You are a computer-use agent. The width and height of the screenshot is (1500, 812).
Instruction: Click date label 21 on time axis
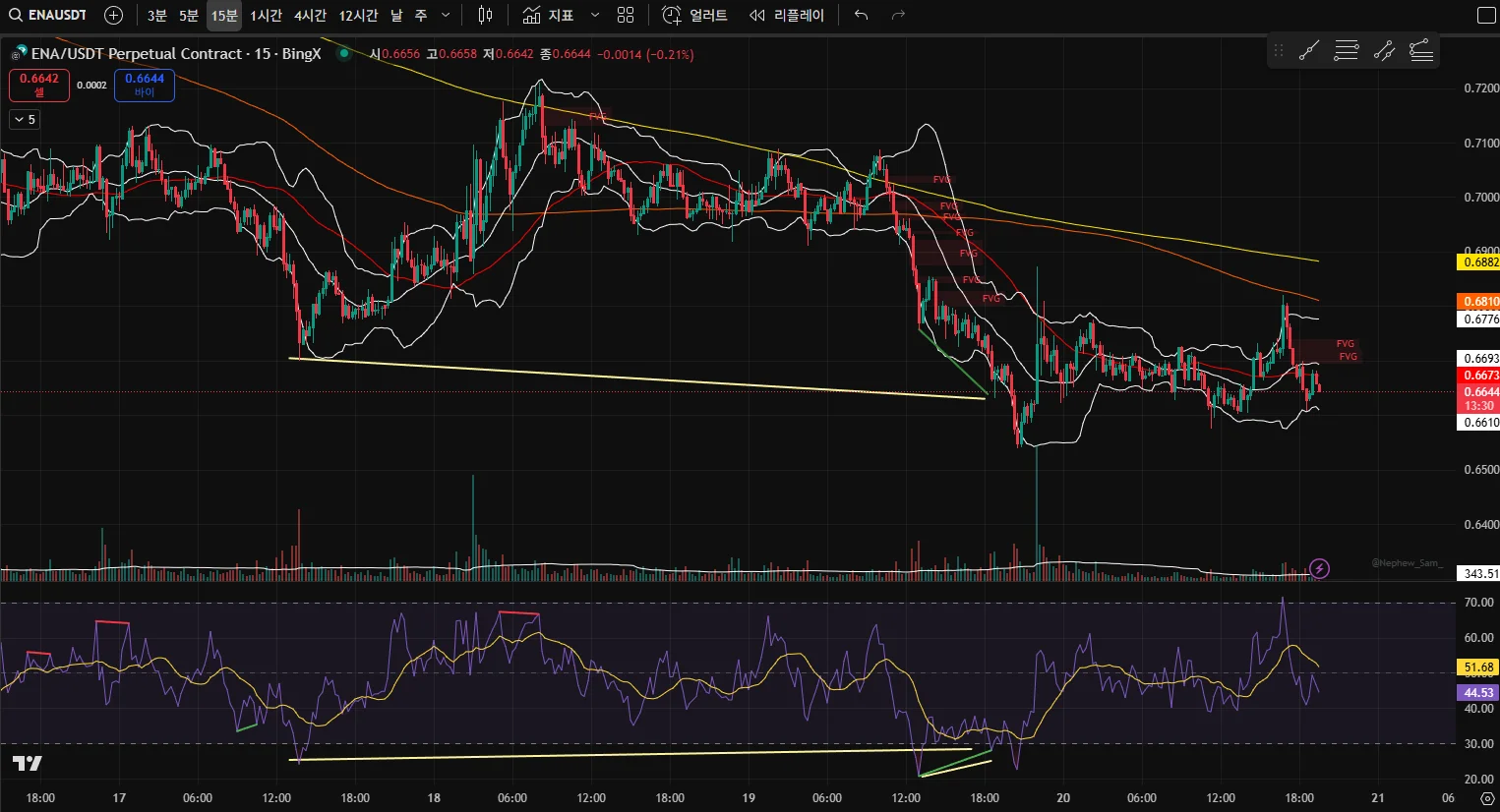point(1378,797)
